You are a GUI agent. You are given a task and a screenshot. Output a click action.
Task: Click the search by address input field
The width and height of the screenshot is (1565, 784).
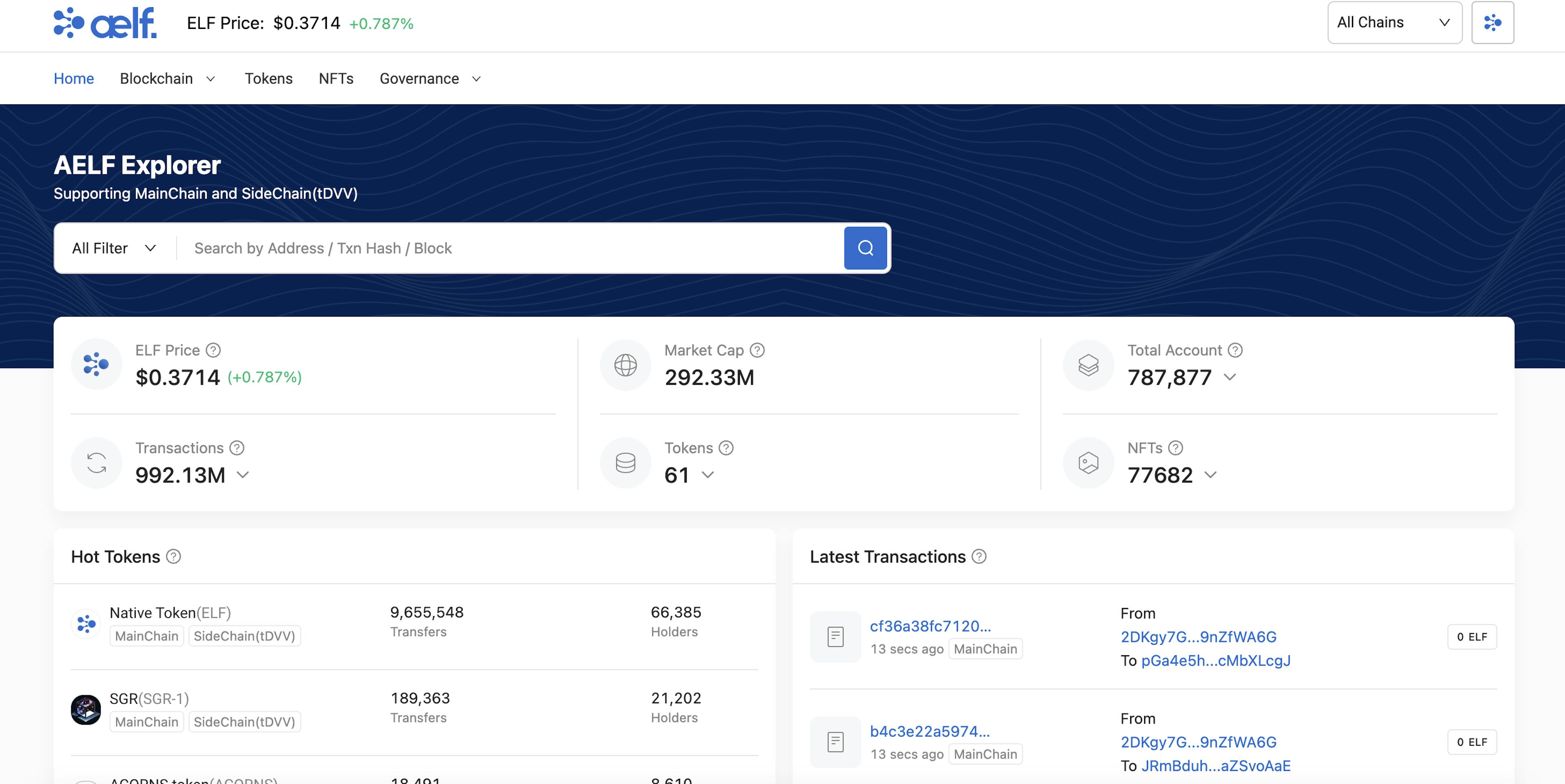pos(510,249)
